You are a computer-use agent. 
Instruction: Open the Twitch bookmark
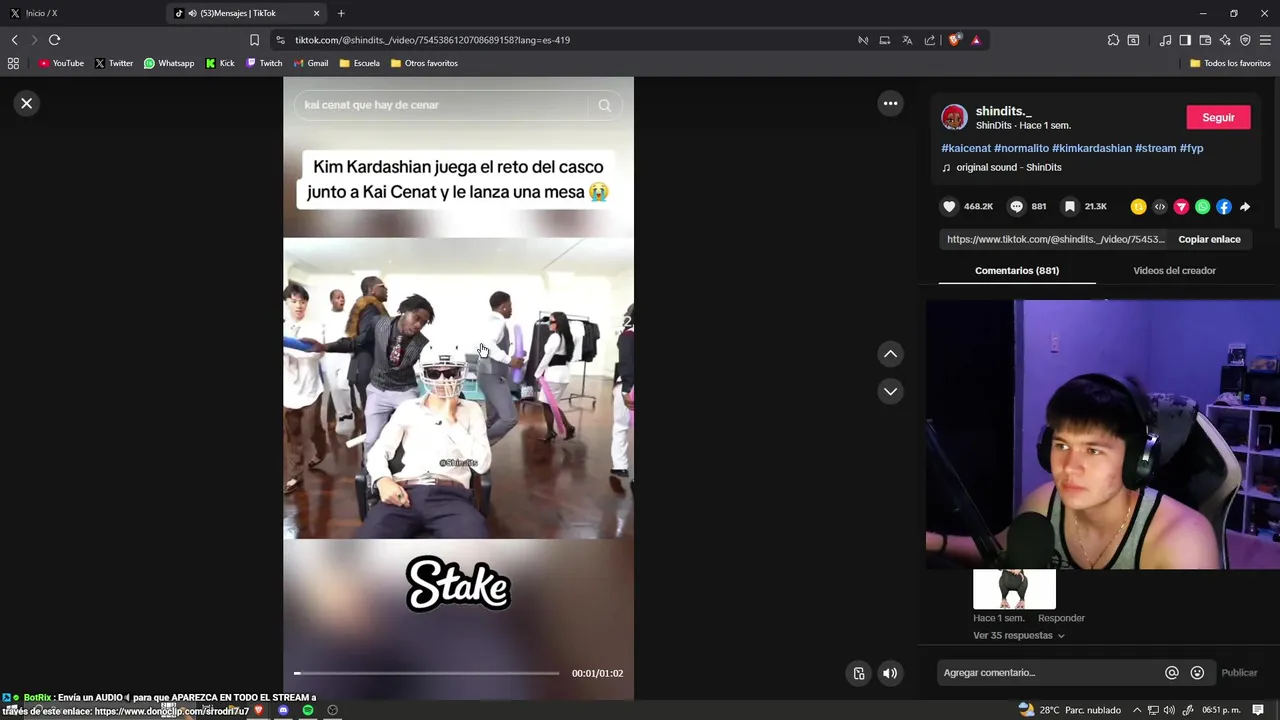pyautogui.click(x=265, y=63)
